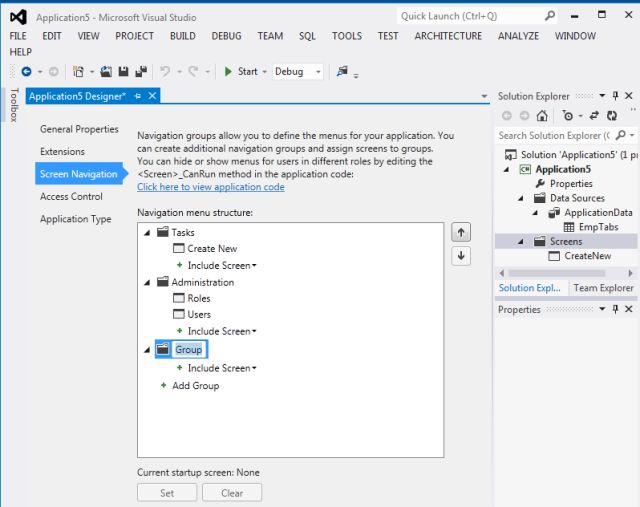
Task: Collapse Data Sources node in Solution Explorer
Action: (x=521, y=198)
